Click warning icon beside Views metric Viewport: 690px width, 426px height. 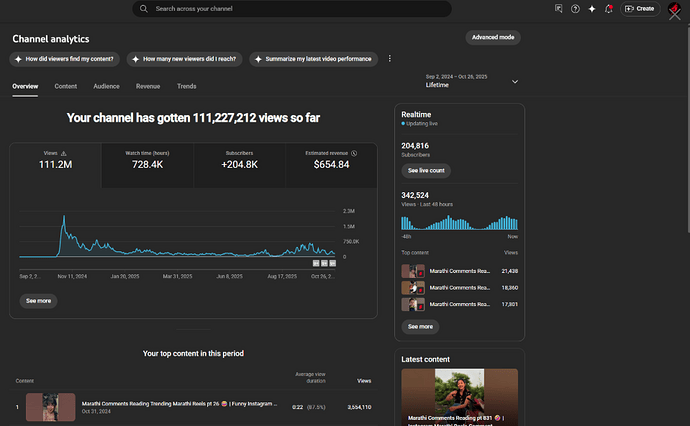tap(64, 153)
